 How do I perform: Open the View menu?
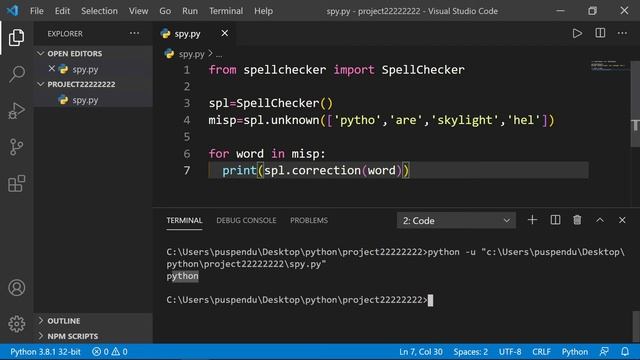[138, 11]
